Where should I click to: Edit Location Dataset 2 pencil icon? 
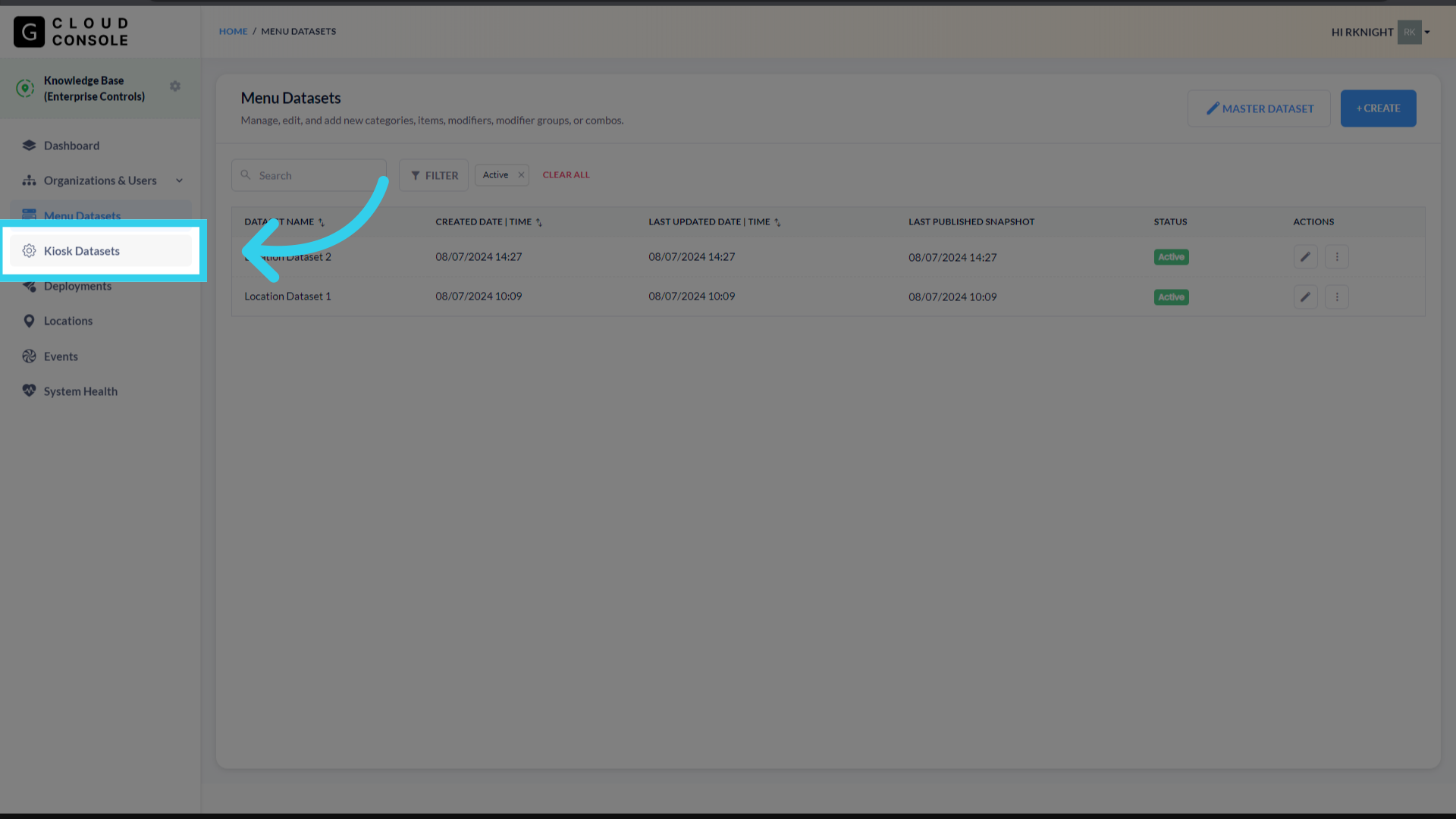point(1305,257)
